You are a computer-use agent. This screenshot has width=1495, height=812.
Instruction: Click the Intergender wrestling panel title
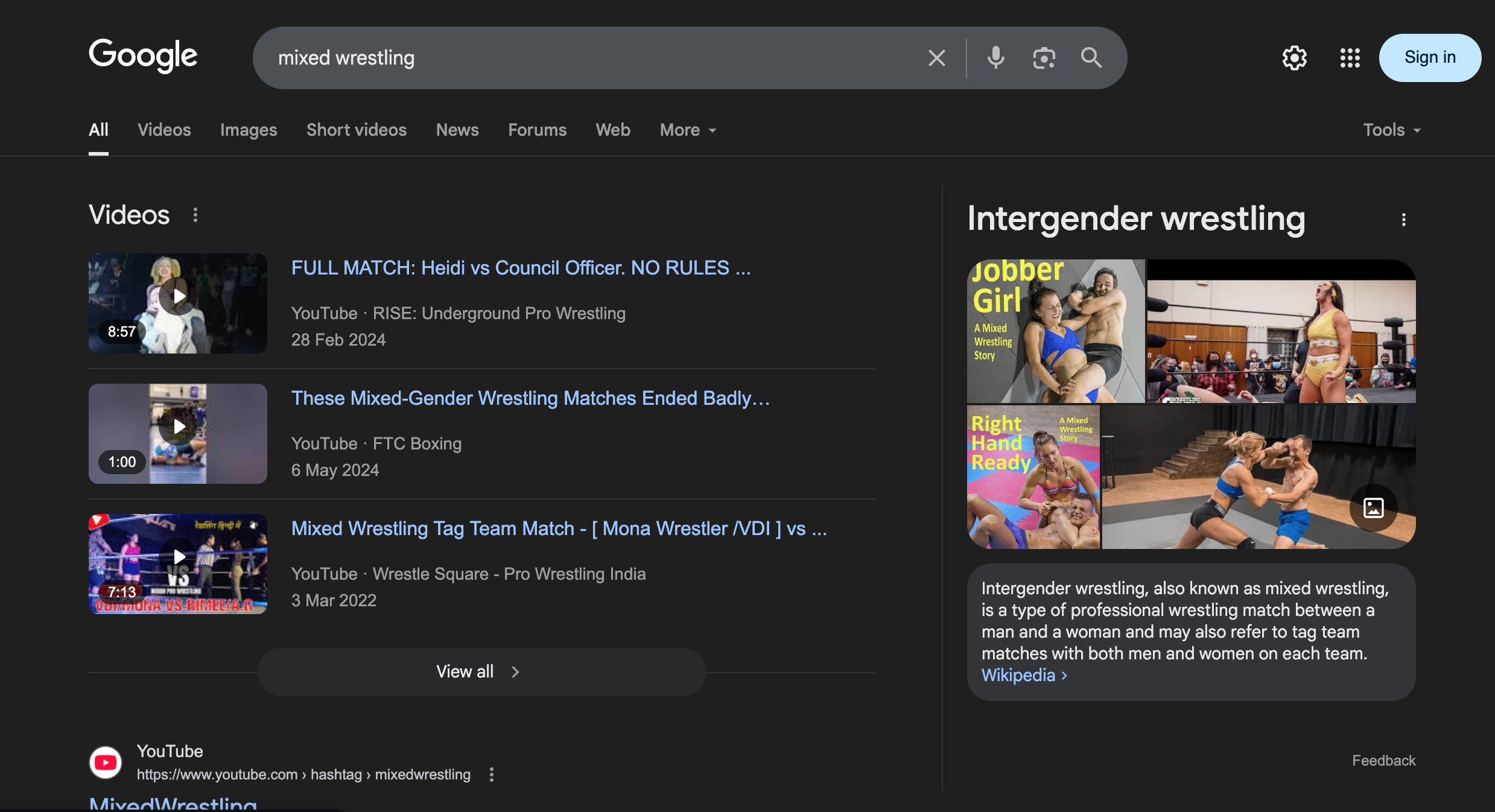1136,218
